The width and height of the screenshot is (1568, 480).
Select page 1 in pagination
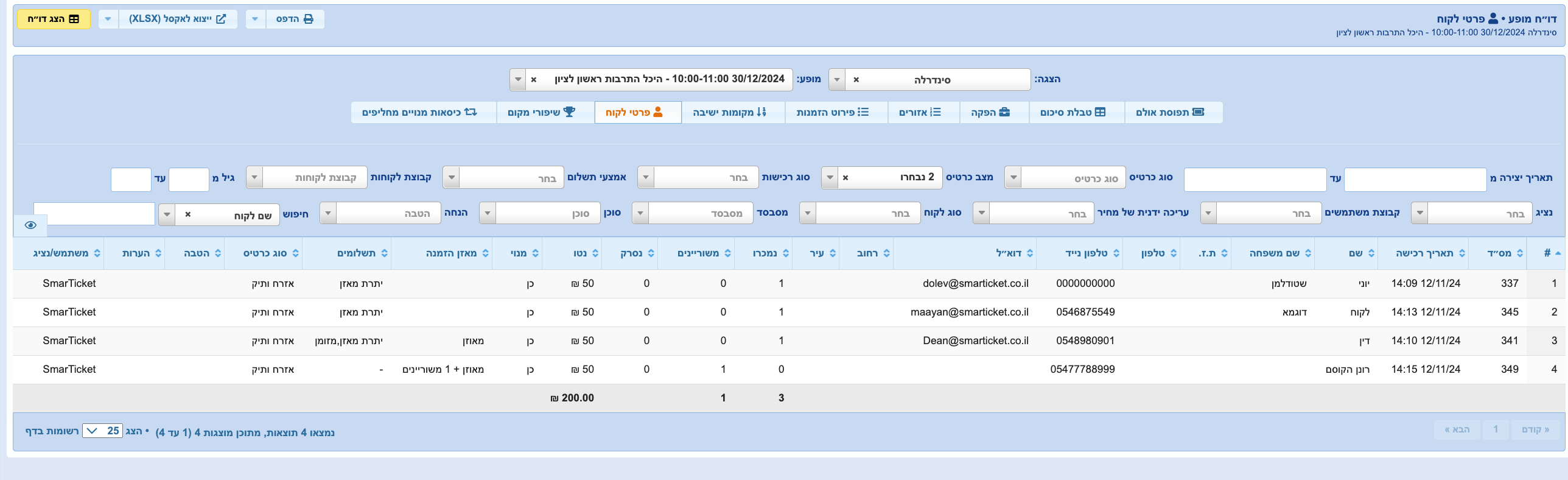pos(1495,430)
